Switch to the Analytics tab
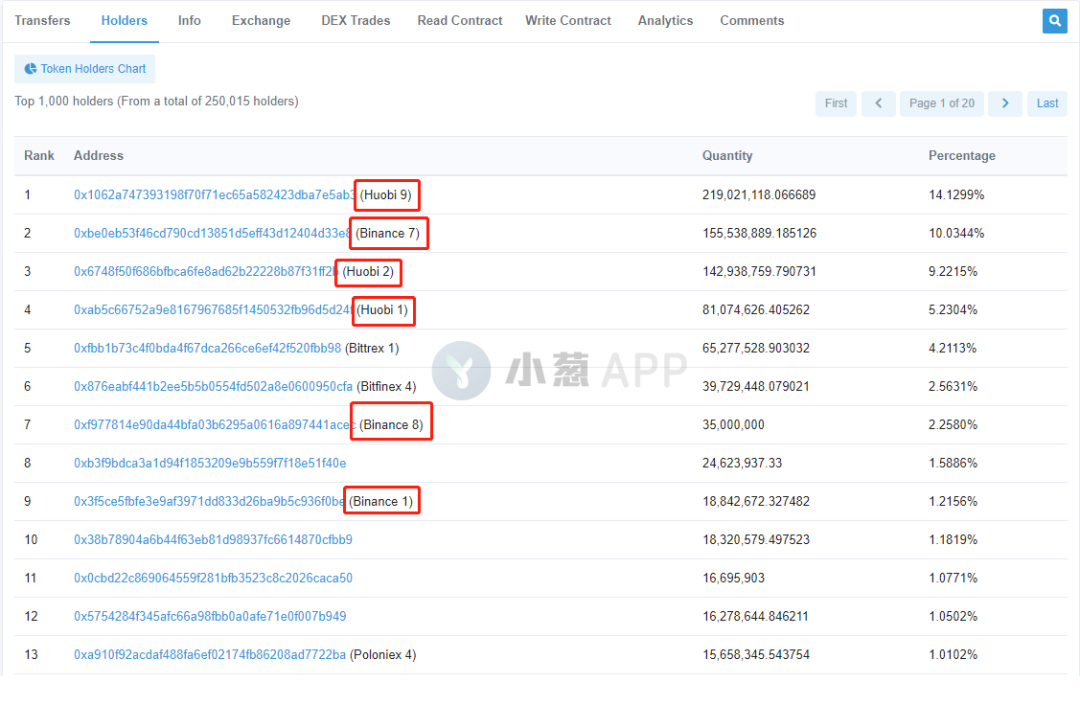The height and width of the screenshot is (705, 1080). [x=665, y=21]
